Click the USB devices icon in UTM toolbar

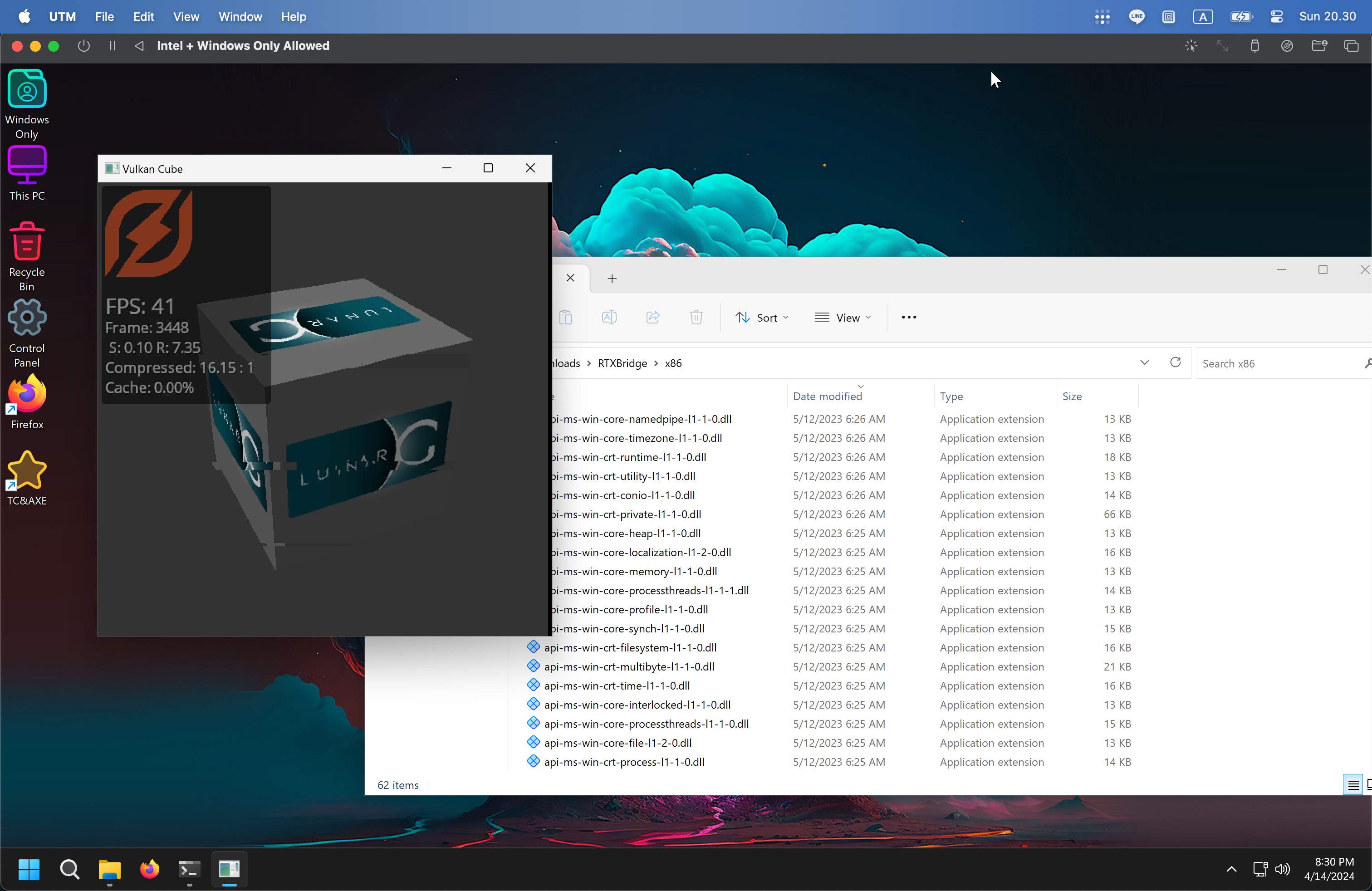[1254, 45]
